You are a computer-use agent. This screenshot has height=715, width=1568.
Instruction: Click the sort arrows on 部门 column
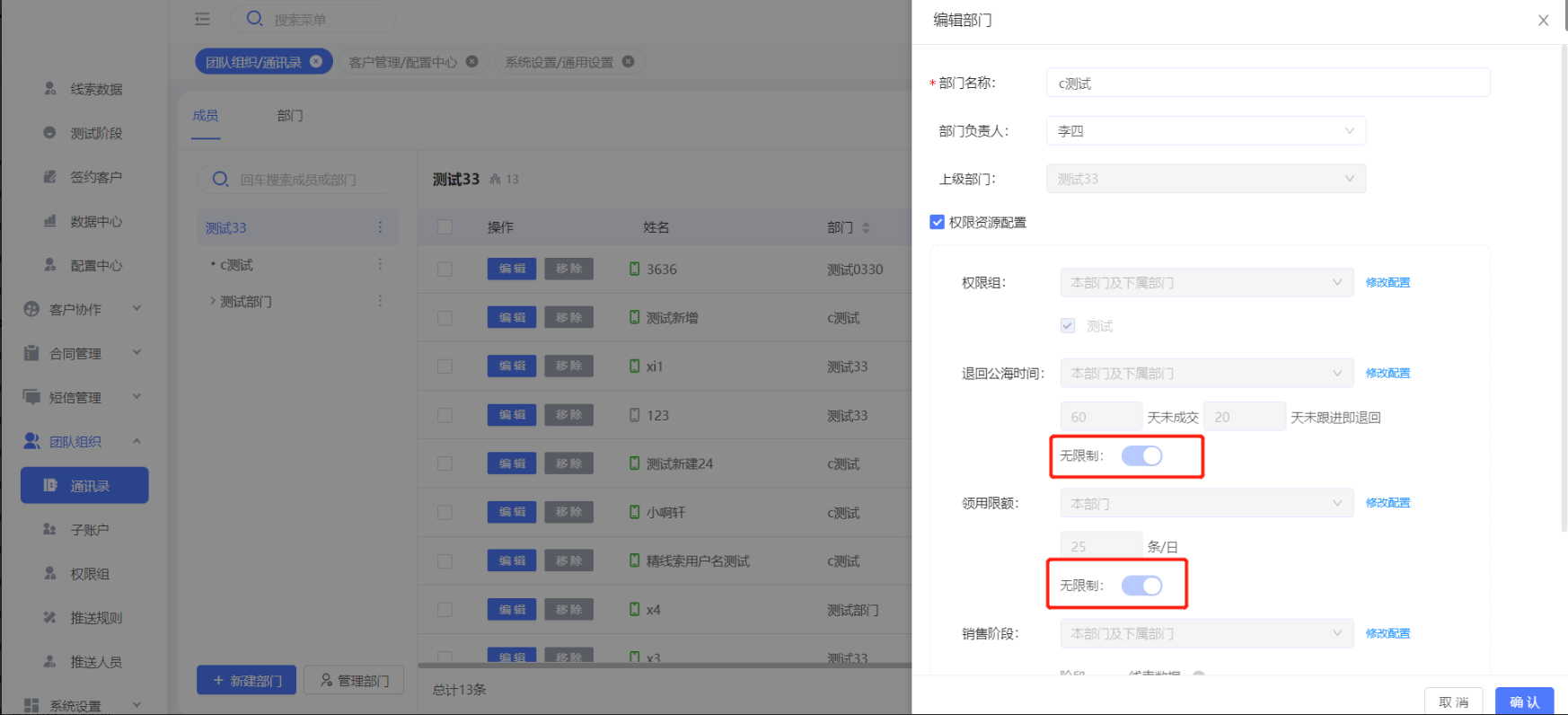(866, 228)
